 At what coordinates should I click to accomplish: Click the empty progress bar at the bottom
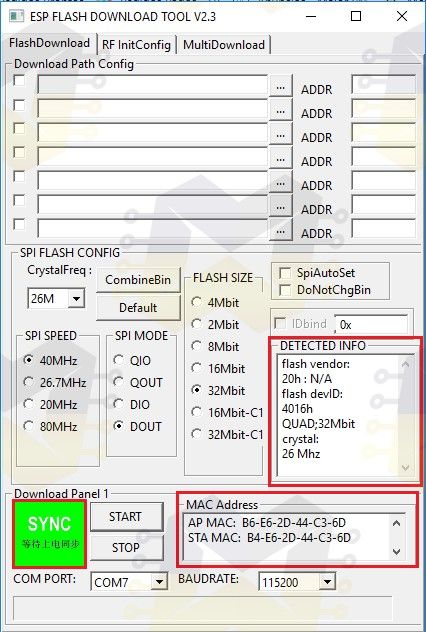(203, 609)
